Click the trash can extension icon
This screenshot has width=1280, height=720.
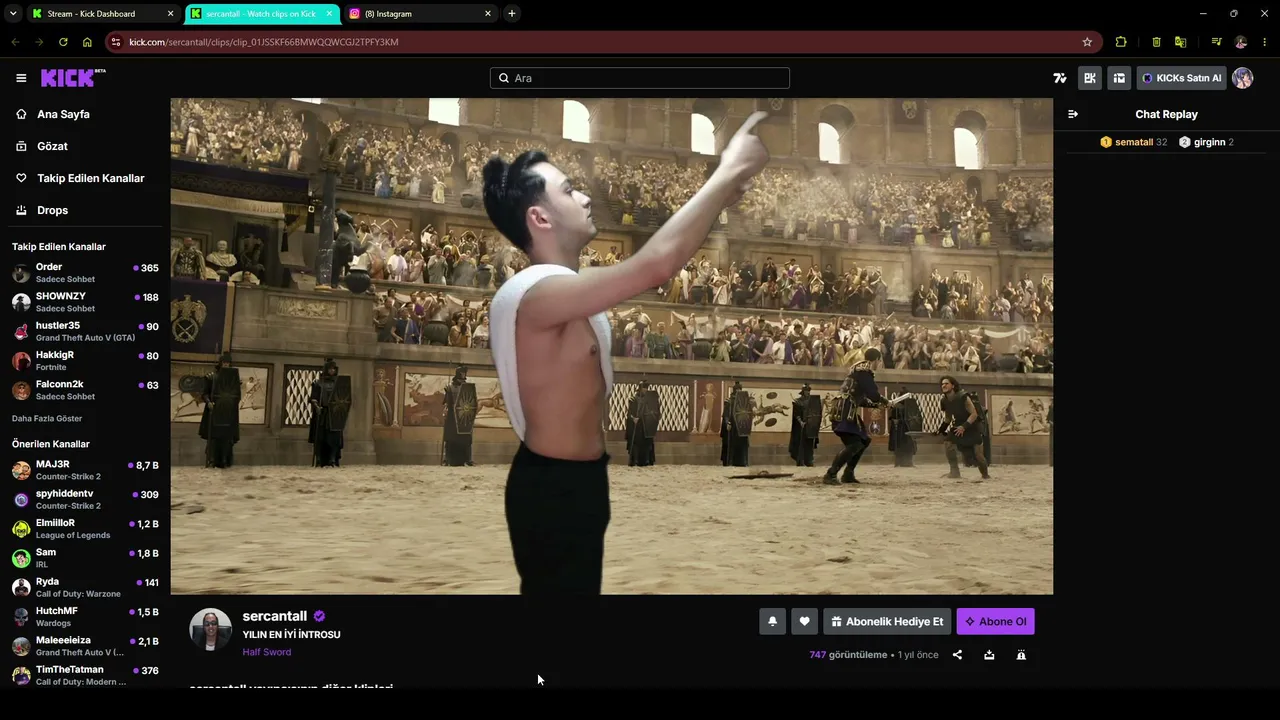[x=1156, y=42]
